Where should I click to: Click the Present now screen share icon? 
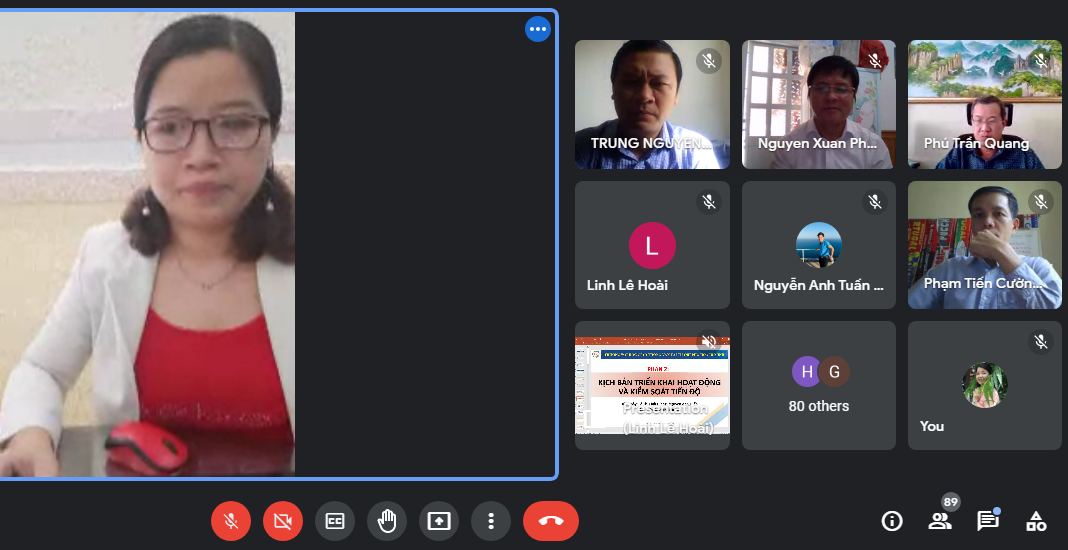click(x=439, y=521)
